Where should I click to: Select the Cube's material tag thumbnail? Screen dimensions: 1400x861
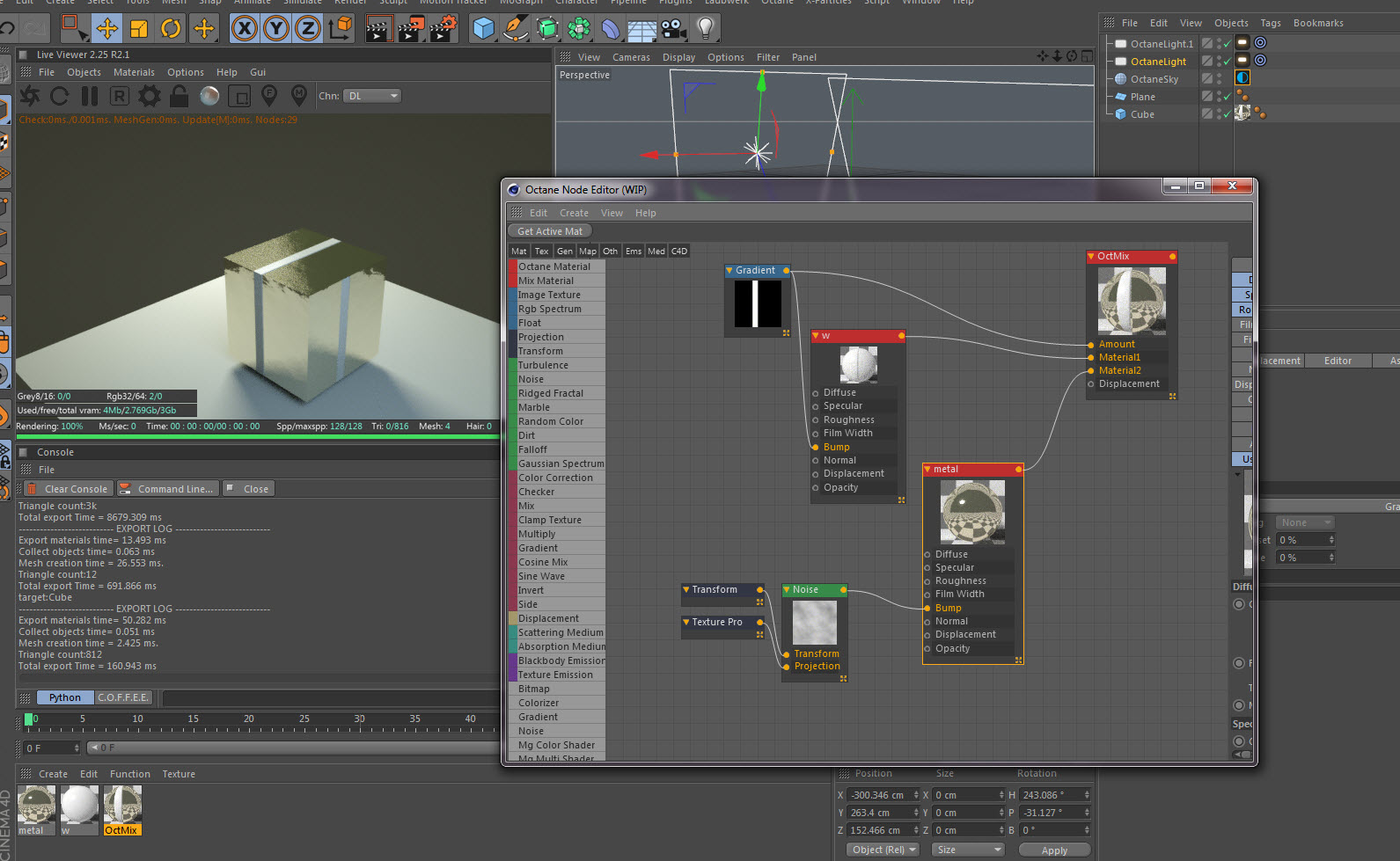1242,113
